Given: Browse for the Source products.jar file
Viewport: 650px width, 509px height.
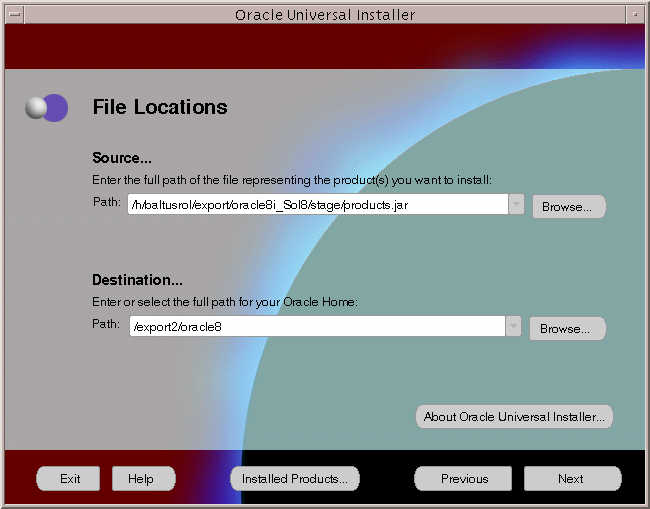Looking at the screenshot, I should pyautogui.click(x=568, y=206).
